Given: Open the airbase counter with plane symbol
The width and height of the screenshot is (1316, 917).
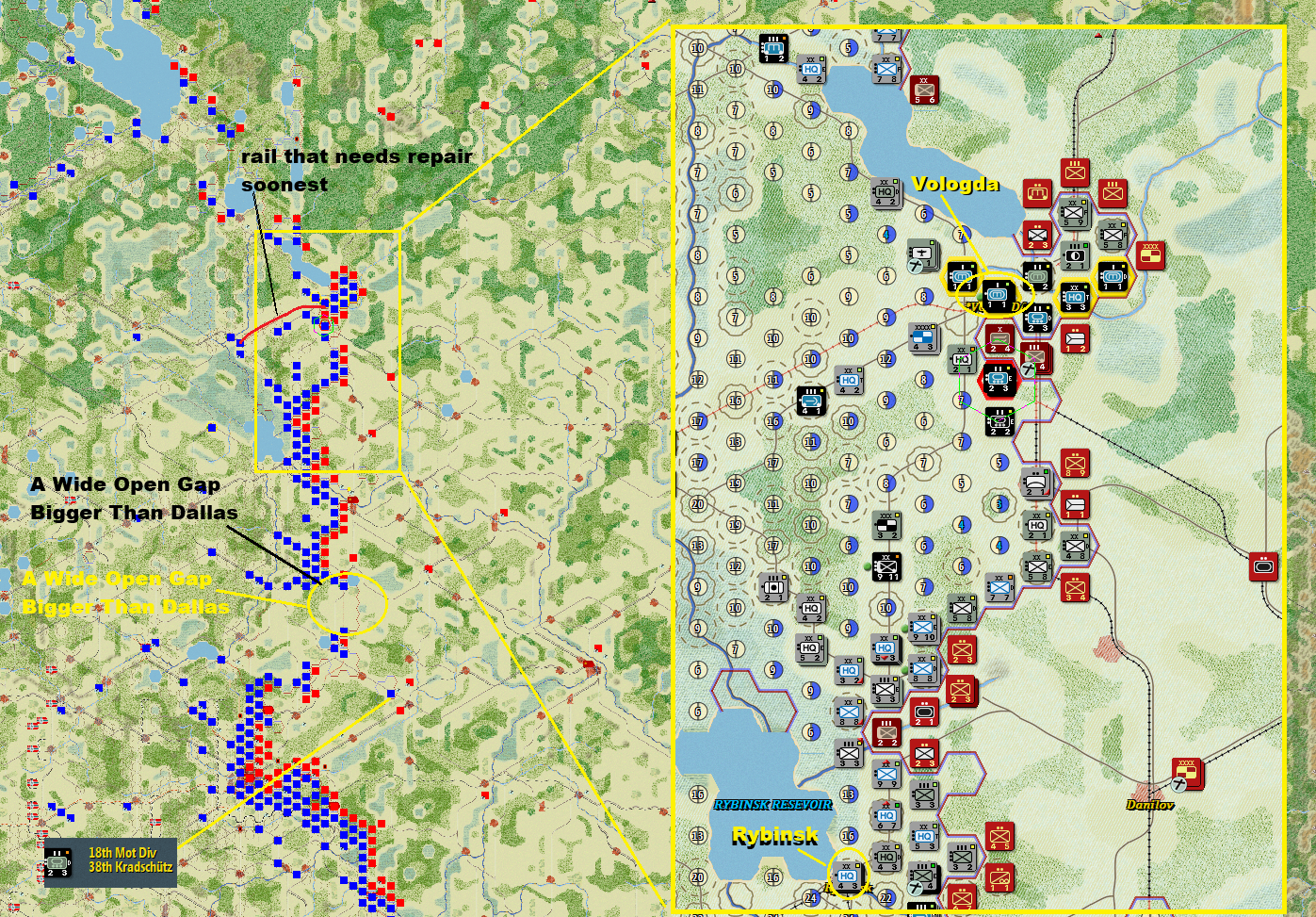Looking at the screenshot, I should (x=923, y=256).
